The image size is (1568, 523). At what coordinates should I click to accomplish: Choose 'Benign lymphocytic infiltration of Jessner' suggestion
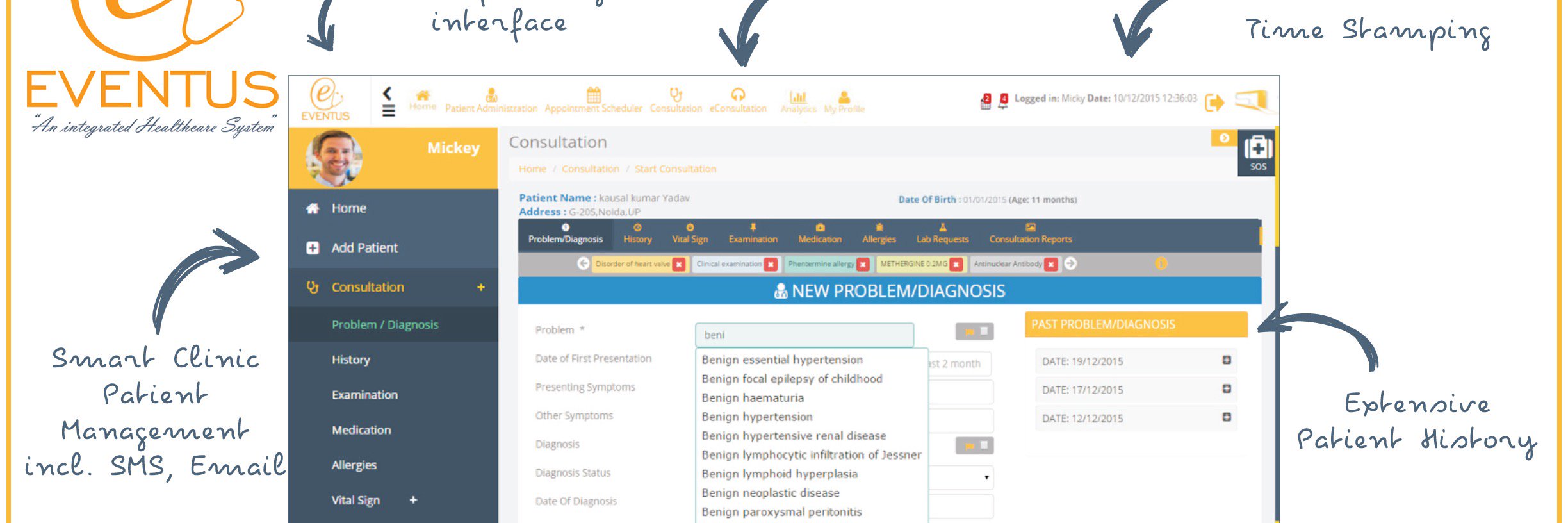pyautogui.click(x=812, y=455)
